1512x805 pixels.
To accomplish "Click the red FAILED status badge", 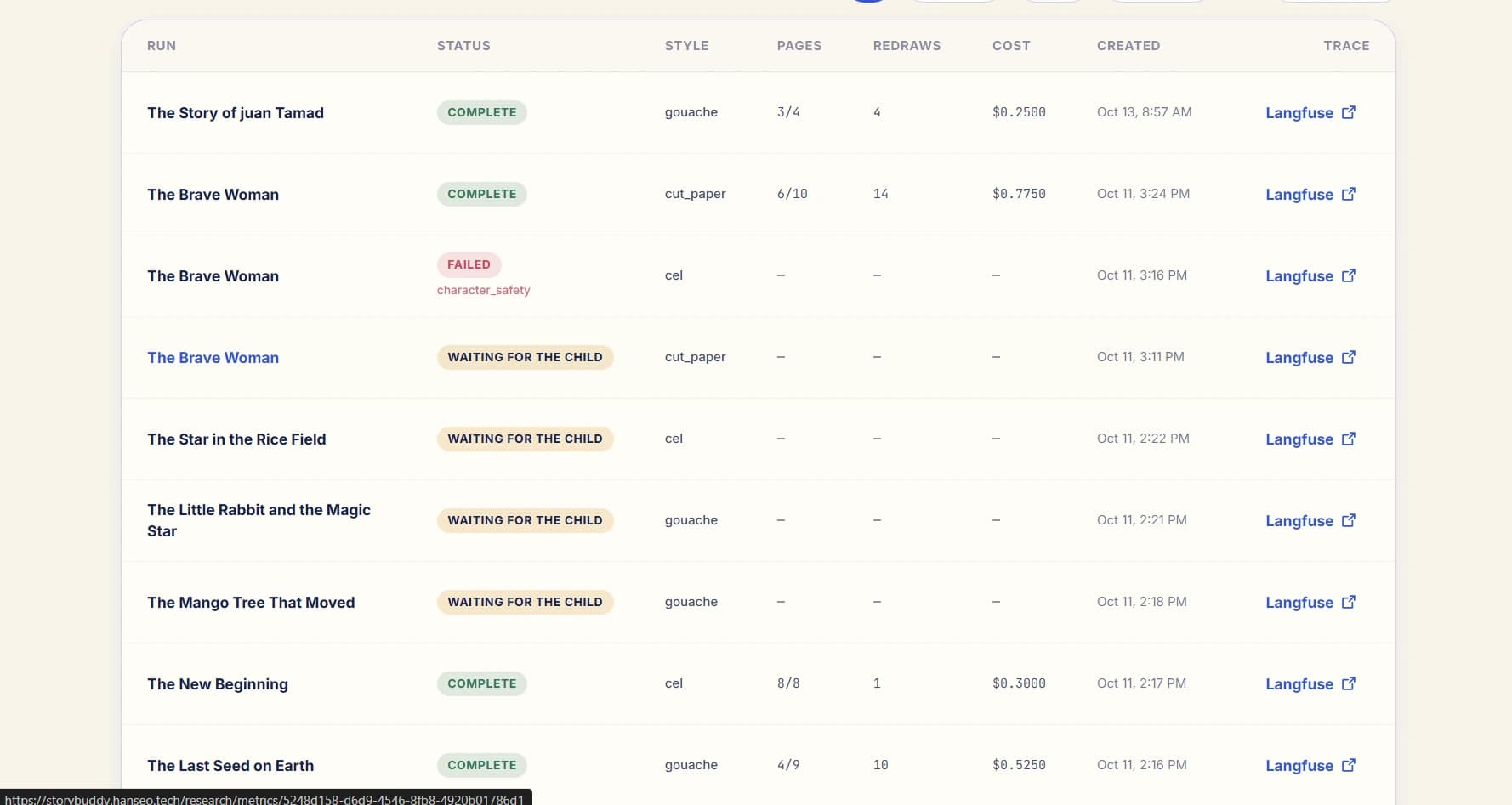I will pos(469,264).
